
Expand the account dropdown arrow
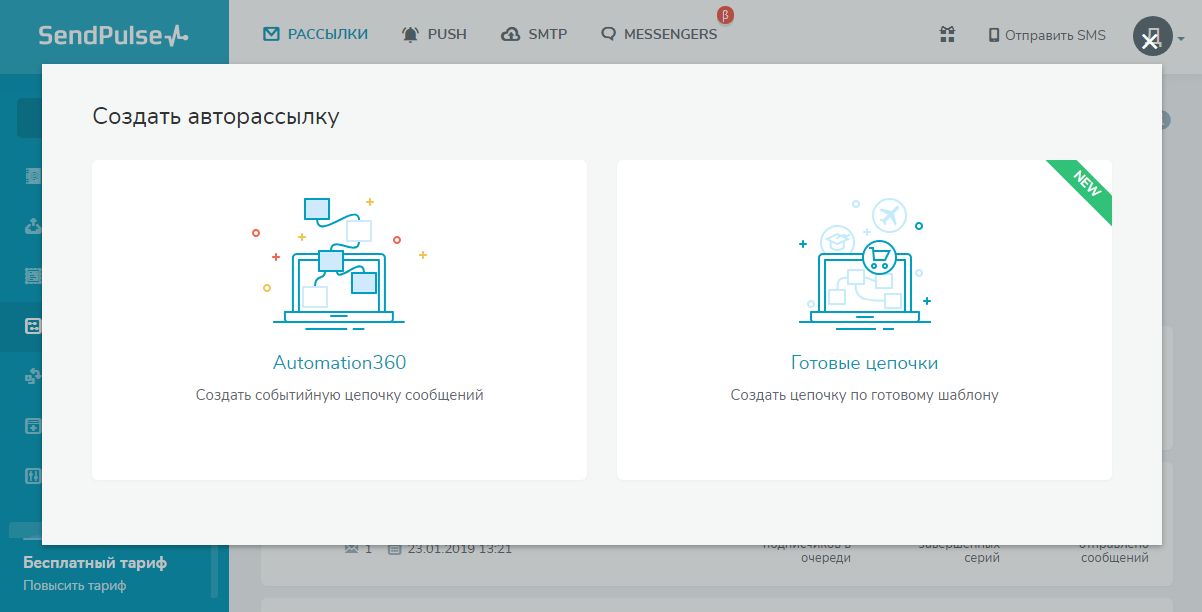pyautogui.click(x=1181, y=39)
